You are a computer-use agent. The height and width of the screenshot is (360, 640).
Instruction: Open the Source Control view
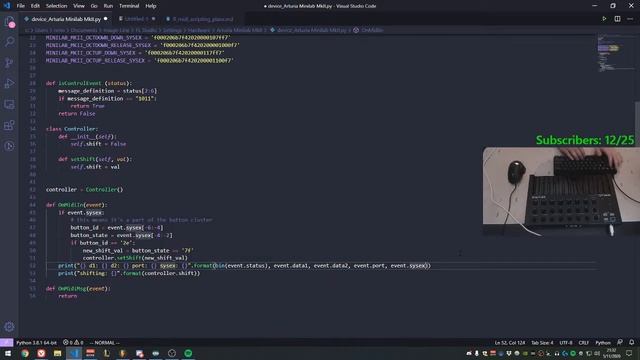pos(9,62)
